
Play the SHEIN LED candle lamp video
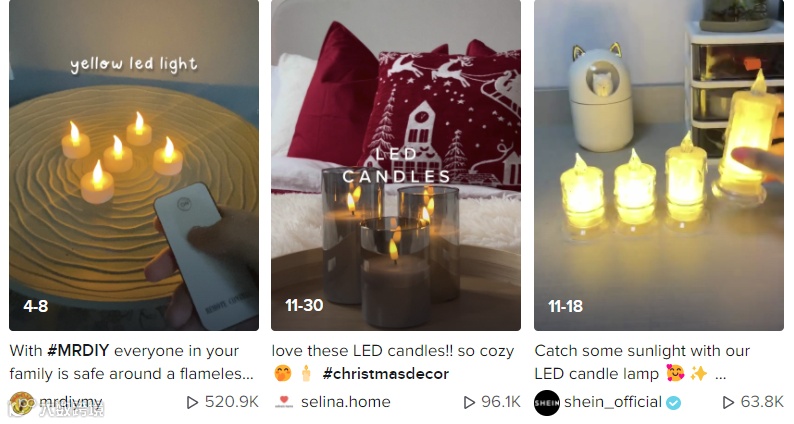(x=659, y=165)
